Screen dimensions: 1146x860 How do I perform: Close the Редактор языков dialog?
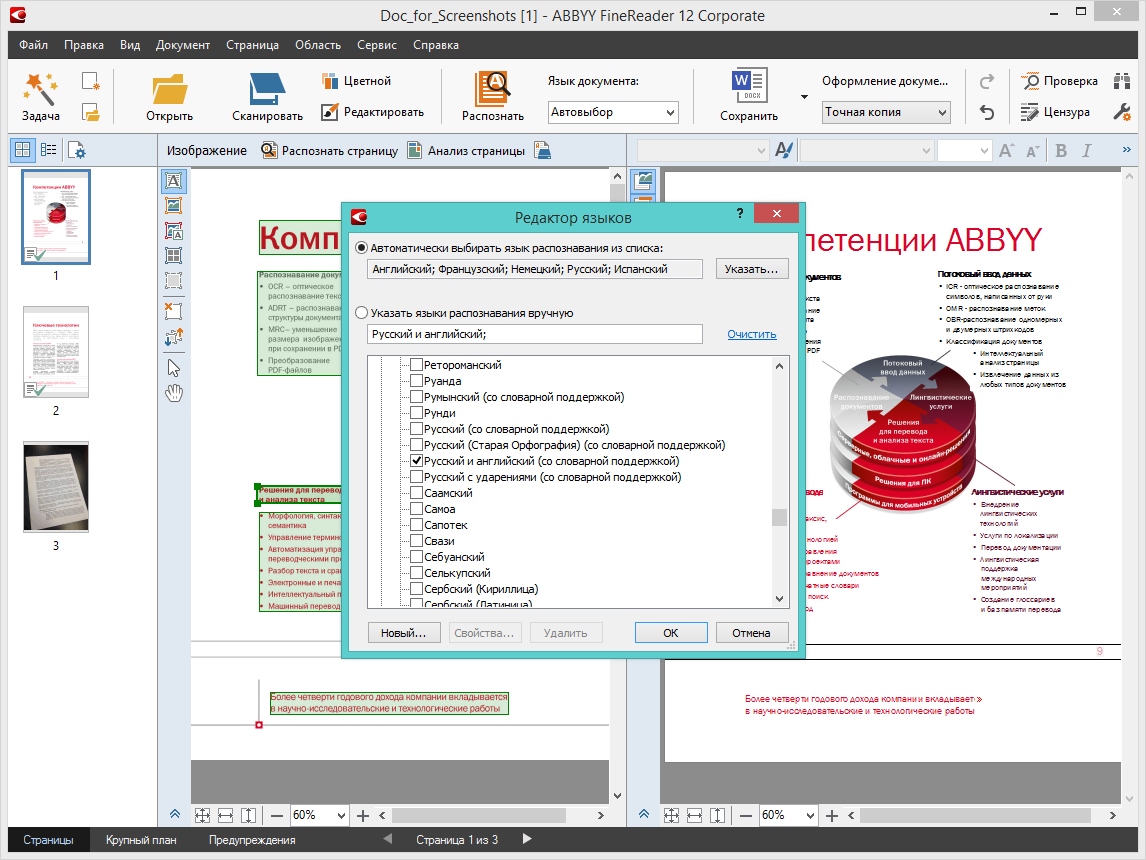coord(776,213)
